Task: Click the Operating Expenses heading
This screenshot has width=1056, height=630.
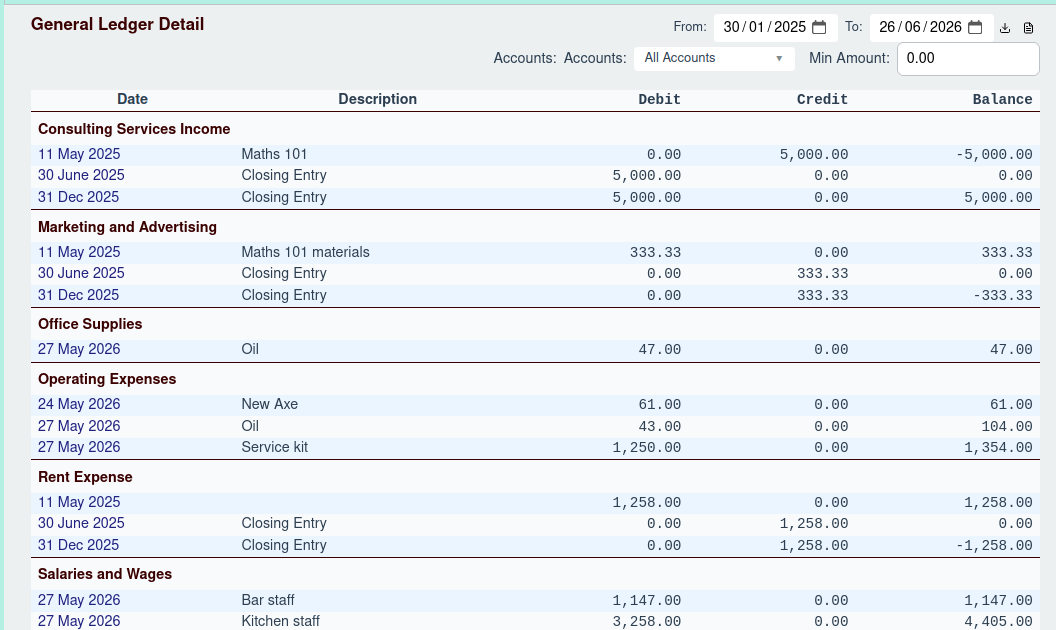Action: pyautogui.click(x=107, y=379)
